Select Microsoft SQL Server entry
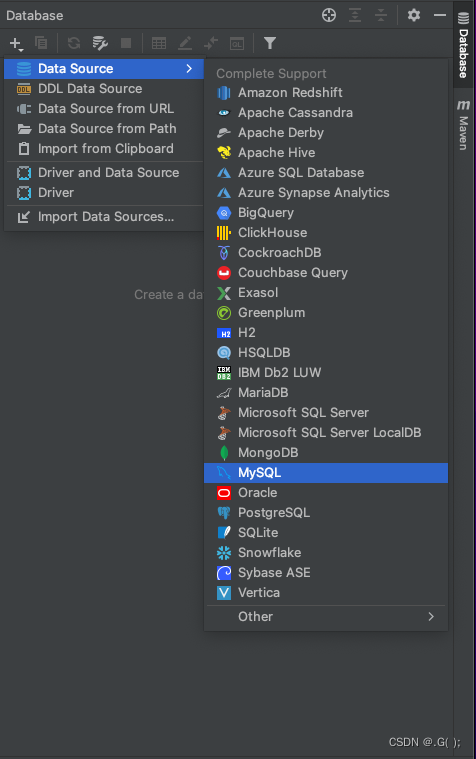The height and width of the screenshot is (759, 476). [x=326, y=412]
